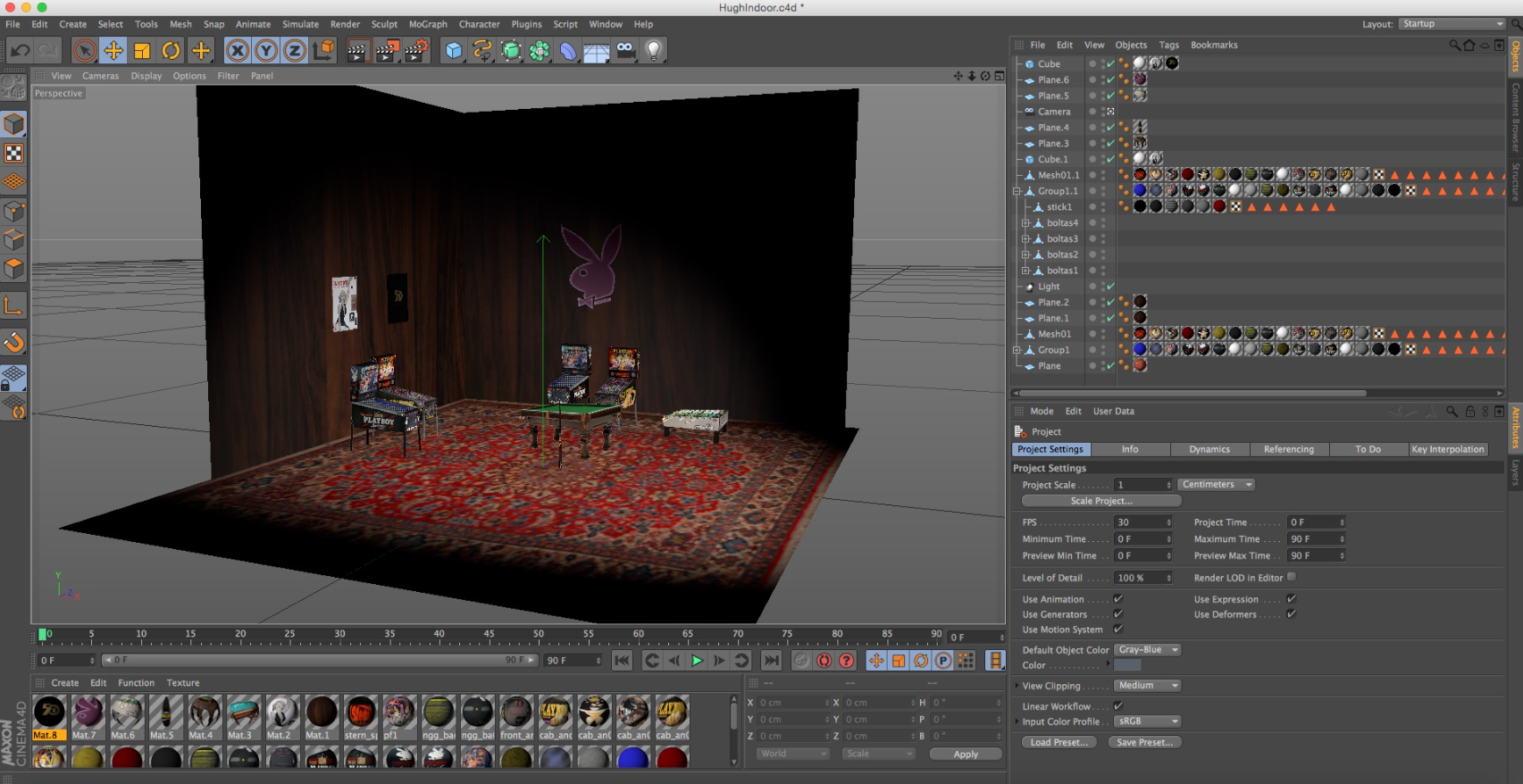The image size is (1523, 784).
Task: Open the green array modeling objects icon
Action: click(x=511, y=51)
